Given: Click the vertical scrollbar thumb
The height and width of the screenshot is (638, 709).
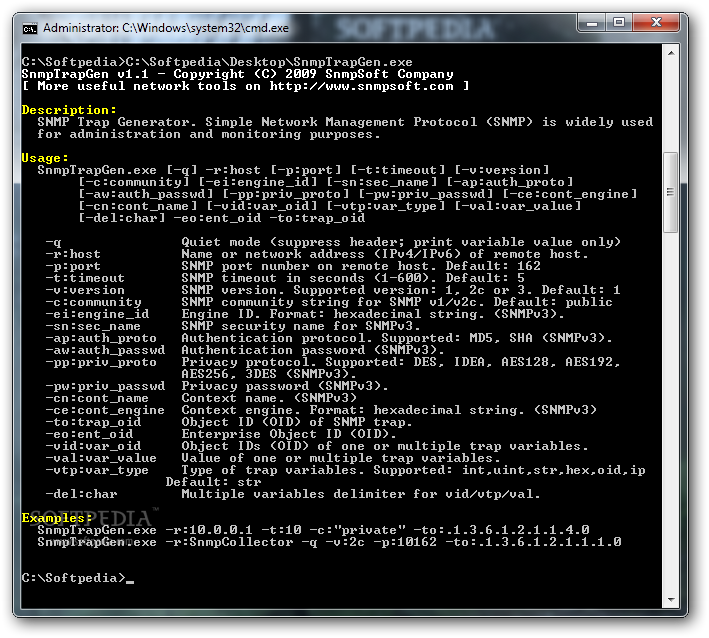Looking at the screenshot, I should click(671, 192).
